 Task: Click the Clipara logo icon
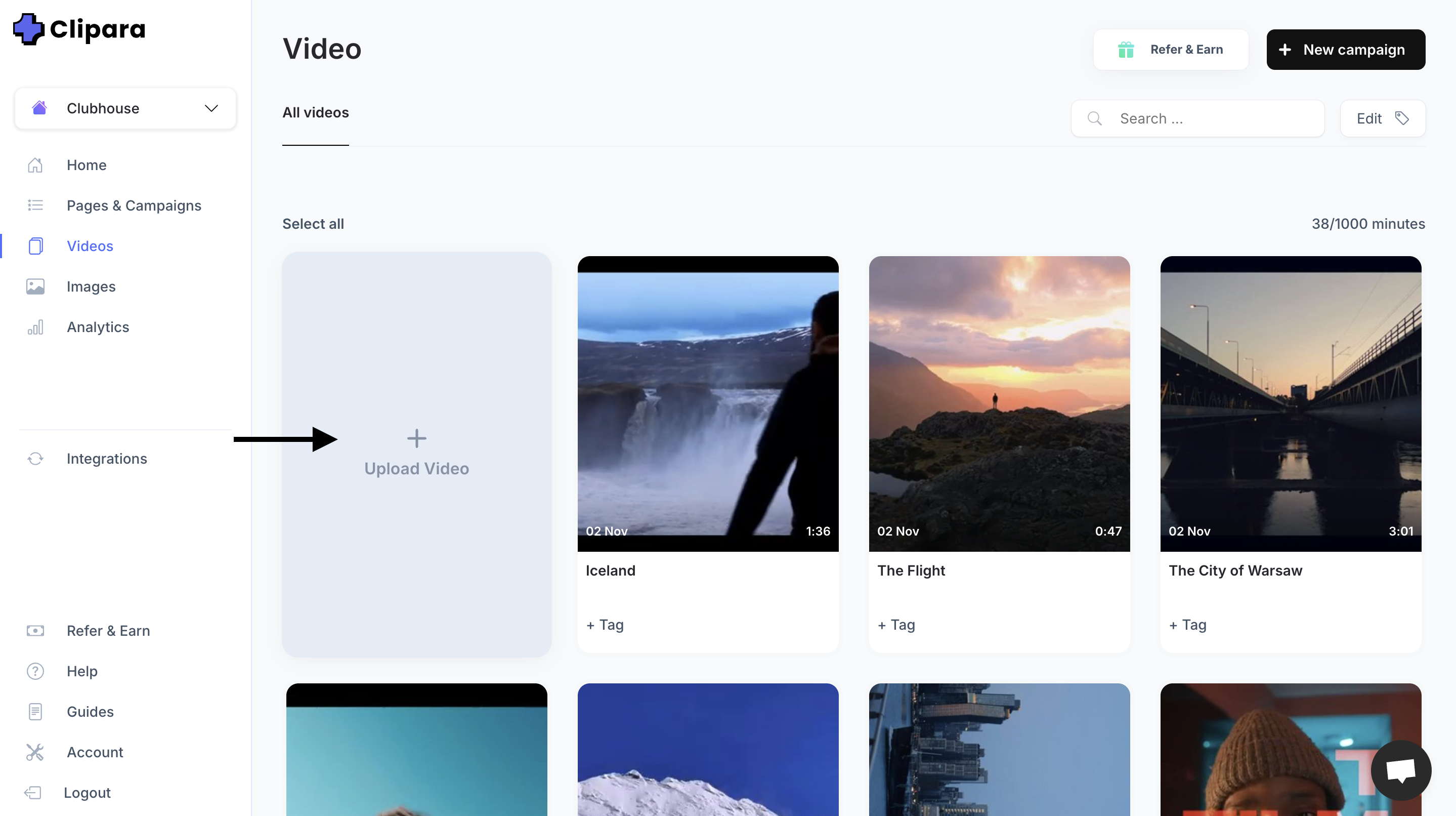click(28, 29)
